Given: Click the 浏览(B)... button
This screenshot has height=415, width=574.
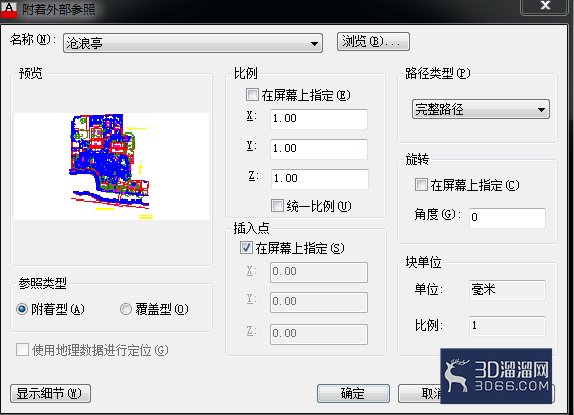Looking at the screenshot, I should click(x=373, y=41).
